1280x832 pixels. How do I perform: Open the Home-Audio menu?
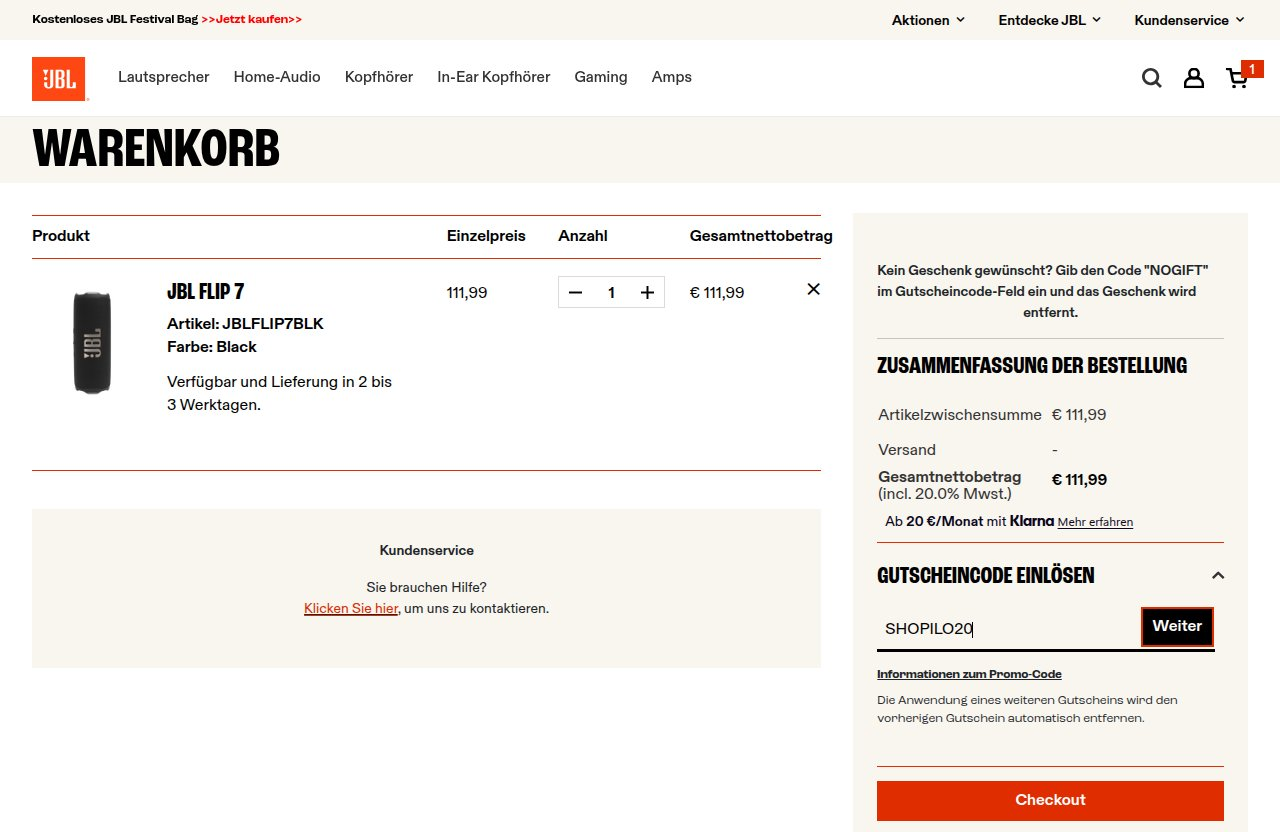277,77
